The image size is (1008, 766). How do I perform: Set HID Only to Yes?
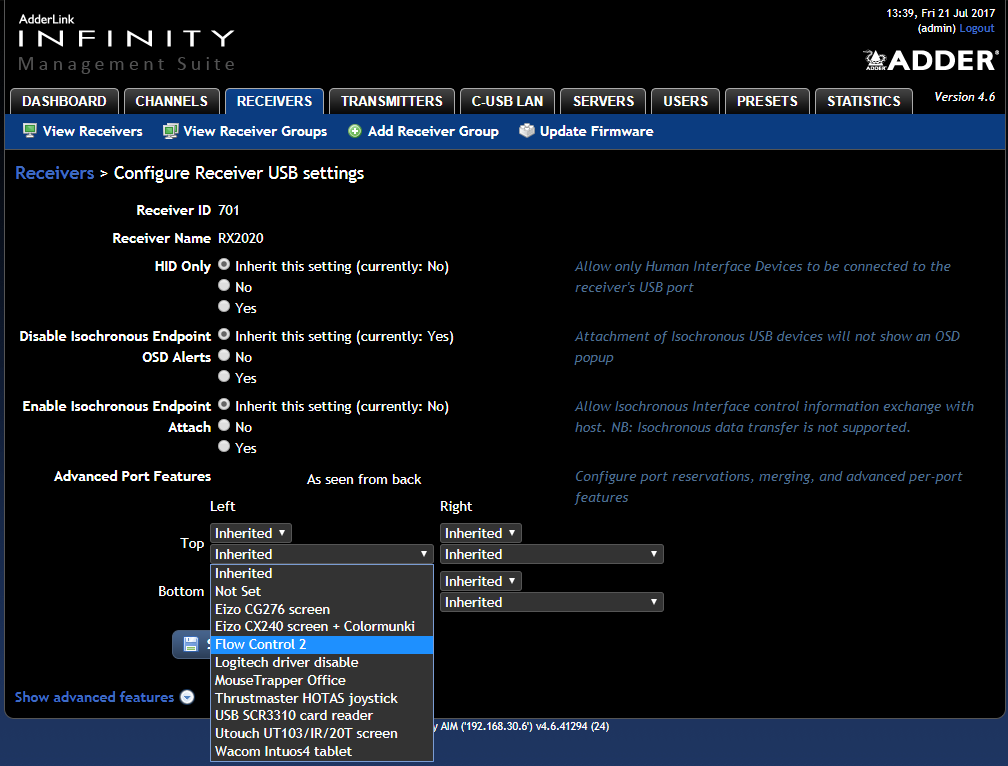point(224,306)
